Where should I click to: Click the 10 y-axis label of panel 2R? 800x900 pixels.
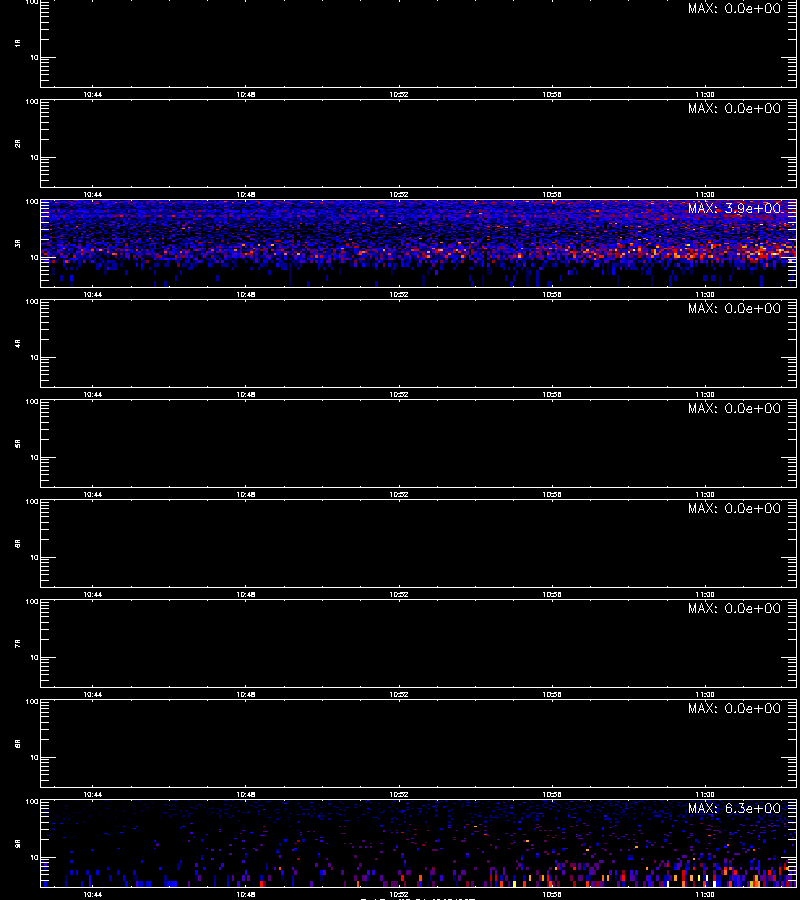click(34, 157)
